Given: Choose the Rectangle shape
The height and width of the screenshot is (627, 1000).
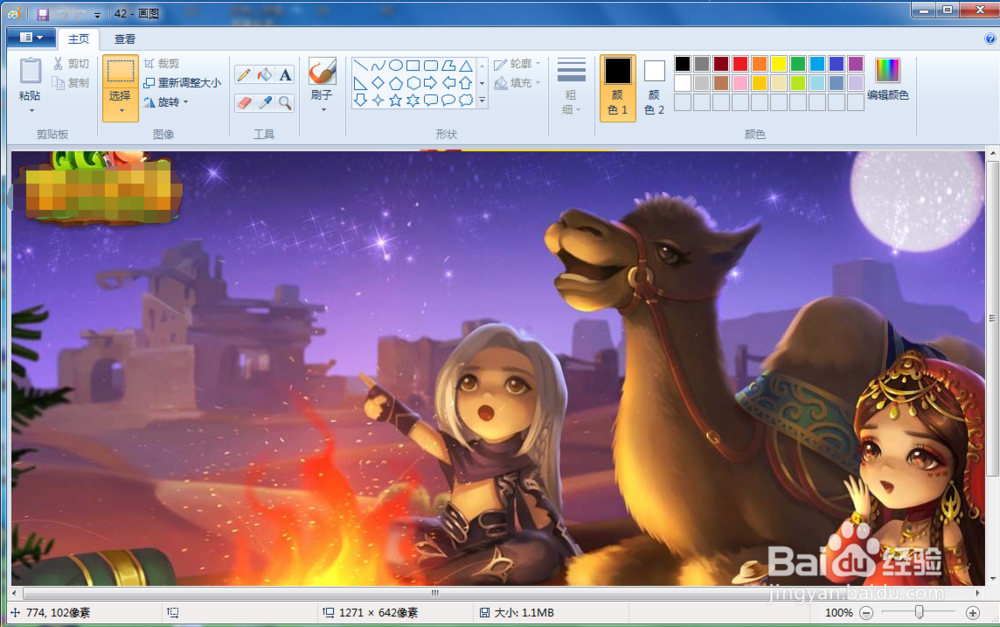Looking at the screenshot, I should [x=413, y=65].
